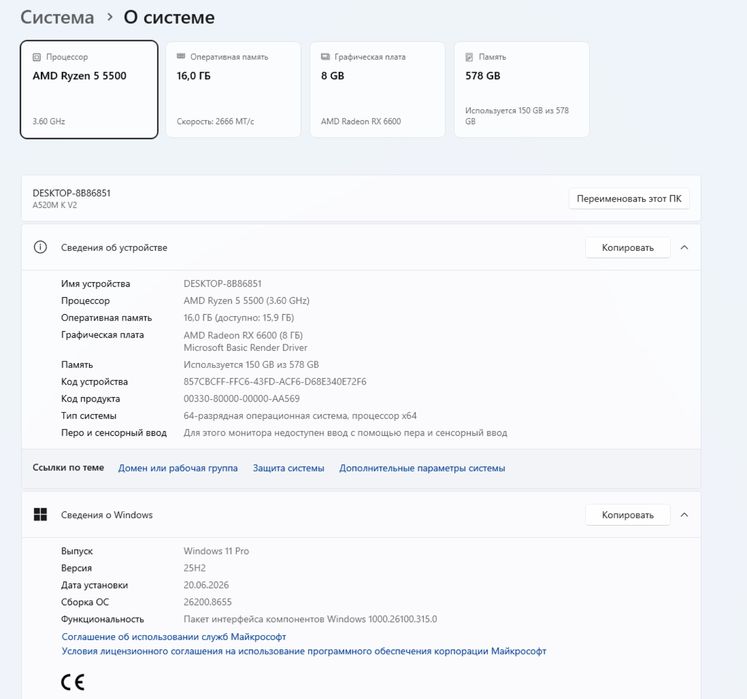Select version value 25H2
The image size is (747, 699).
coord(194,568)
